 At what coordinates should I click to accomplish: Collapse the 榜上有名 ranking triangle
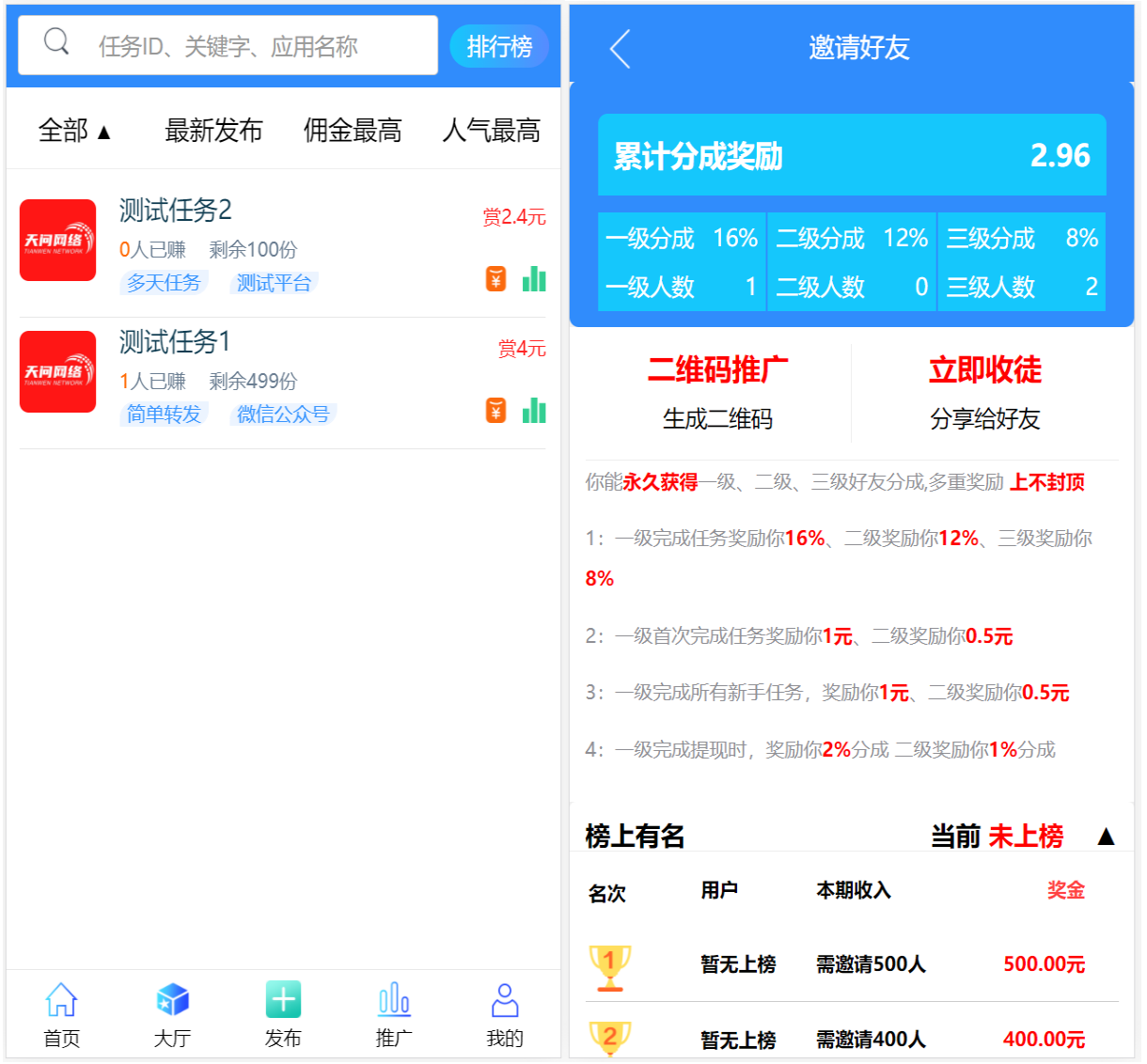click(x=1106, y=837)
